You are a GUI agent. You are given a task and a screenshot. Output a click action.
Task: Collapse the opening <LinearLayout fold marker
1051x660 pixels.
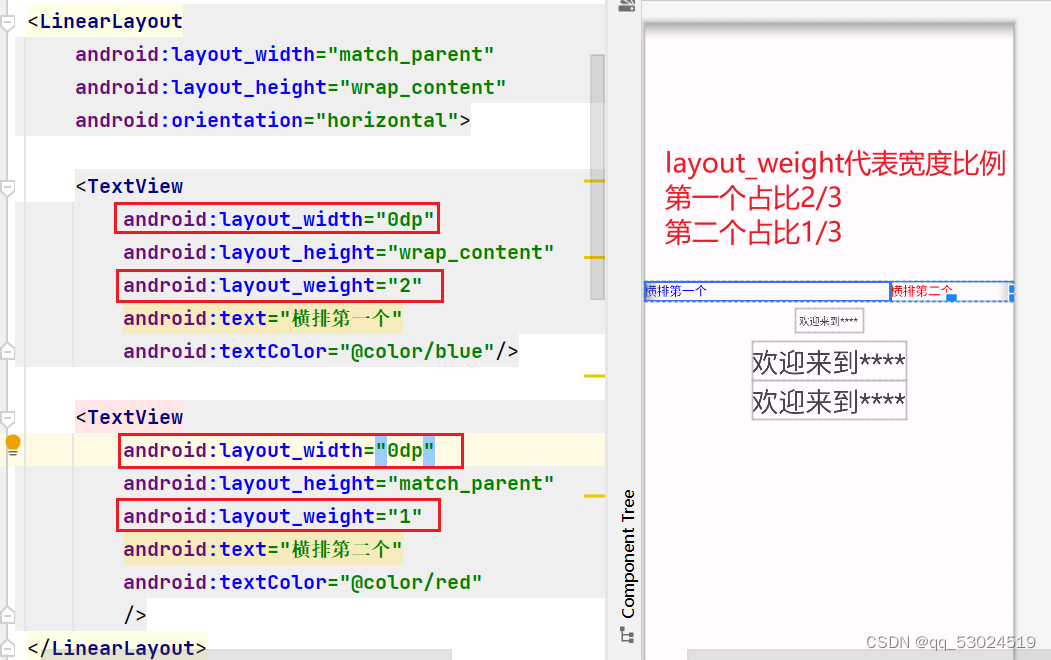(7, 23)
